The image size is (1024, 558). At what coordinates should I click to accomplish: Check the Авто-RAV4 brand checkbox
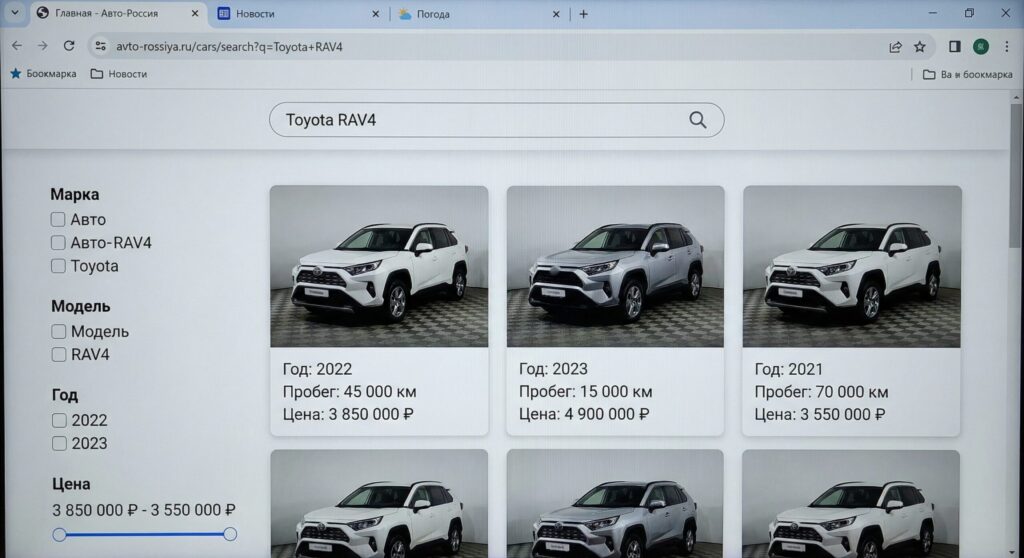tap(58, 242)
